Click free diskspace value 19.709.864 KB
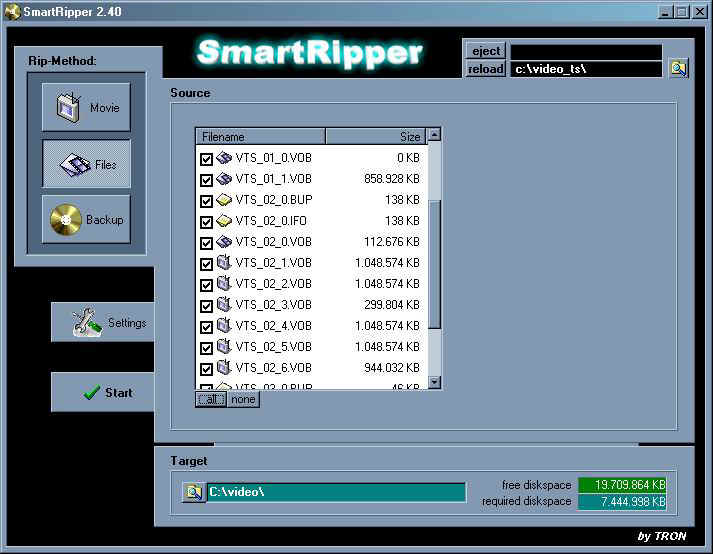The width and height of the screenshot is (713, 554). [622, 485]
